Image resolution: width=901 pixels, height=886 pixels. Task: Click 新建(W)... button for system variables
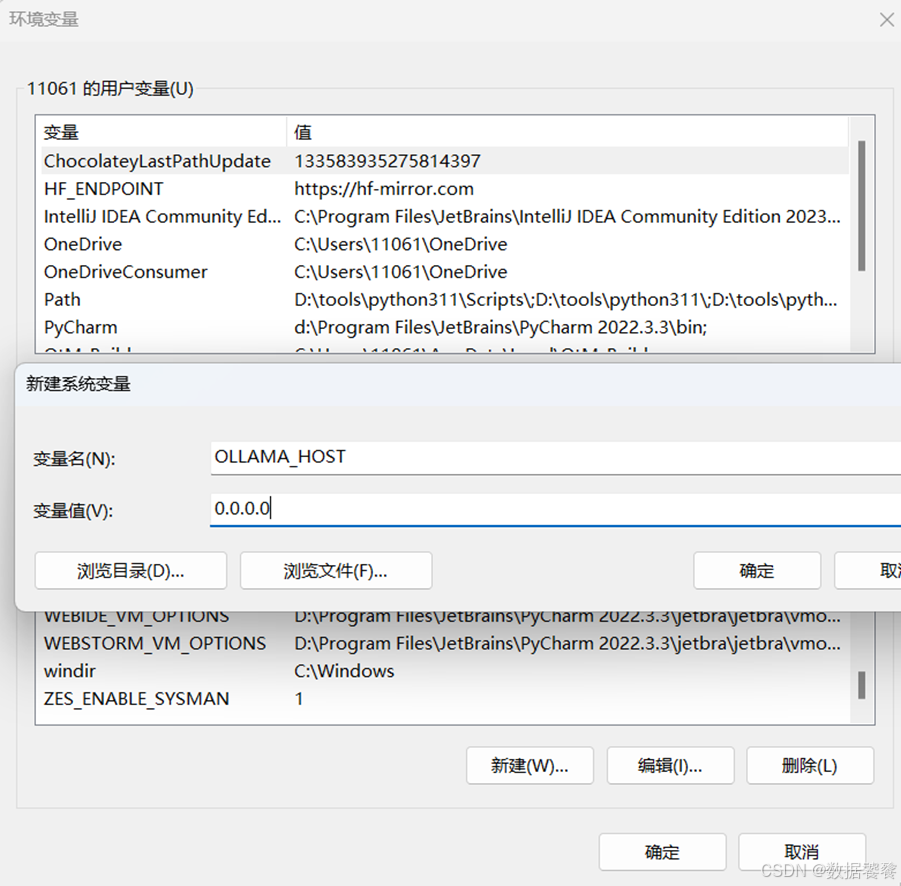pos(530,765)
